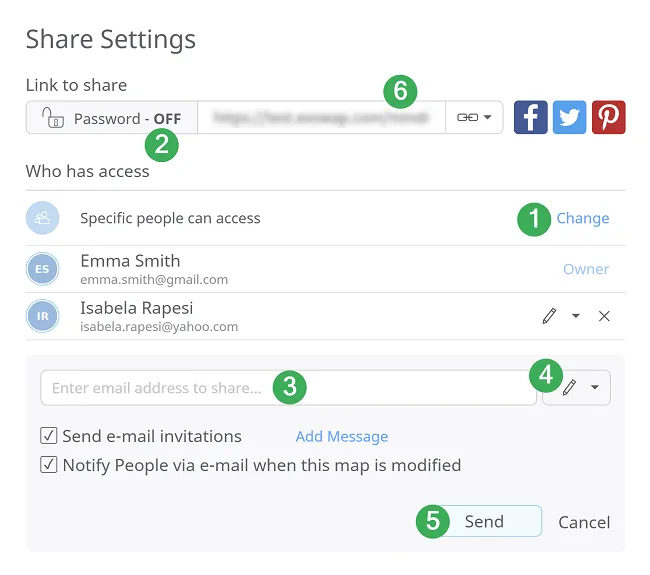Cancel the share settings dialog
The width and height of the screenshot is (650, 575).
(x=584, y=522)
